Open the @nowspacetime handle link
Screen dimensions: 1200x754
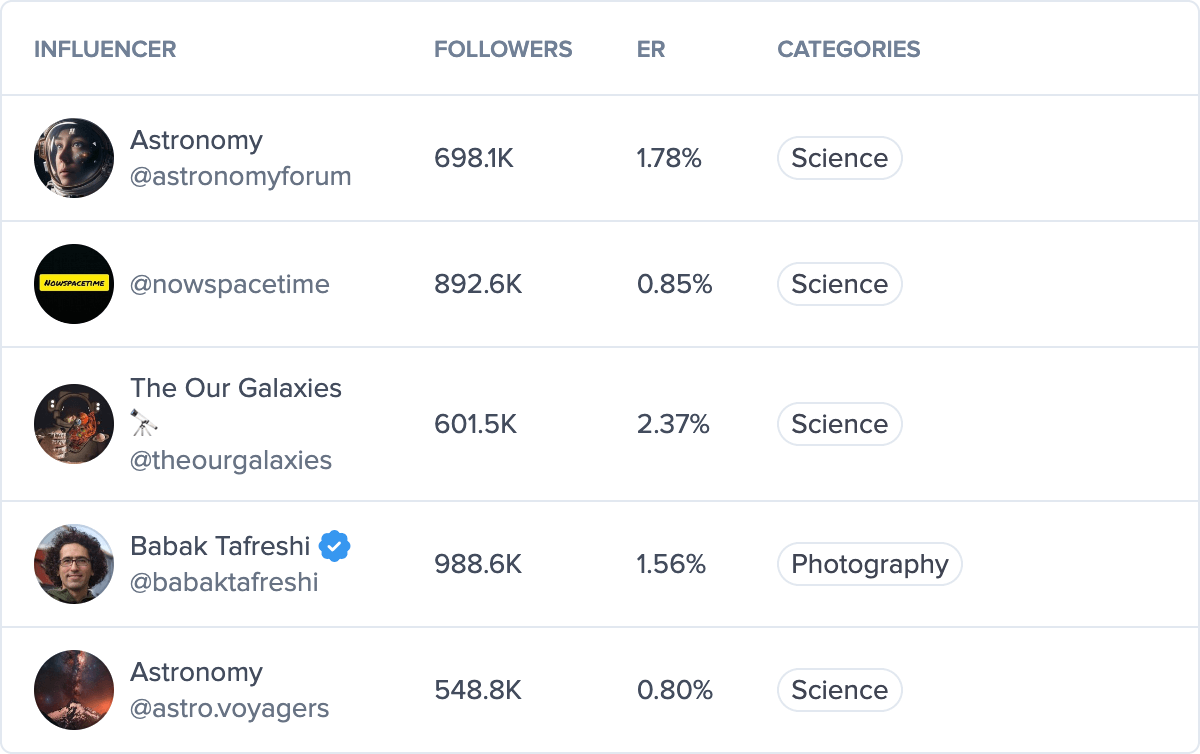pos(230,284)
